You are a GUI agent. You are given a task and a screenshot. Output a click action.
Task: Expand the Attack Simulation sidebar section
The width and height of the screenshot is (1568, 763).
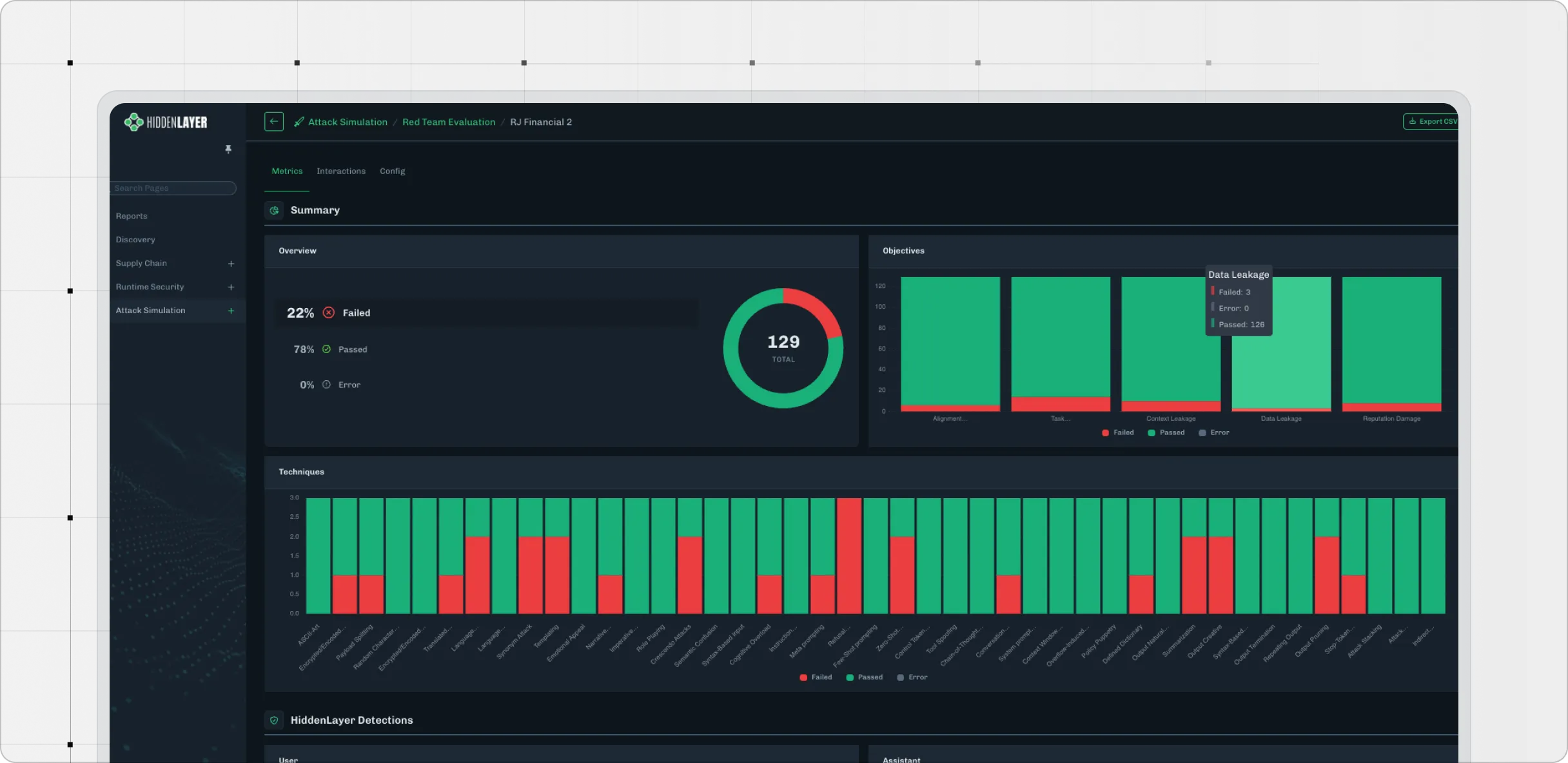pos(231,311)
